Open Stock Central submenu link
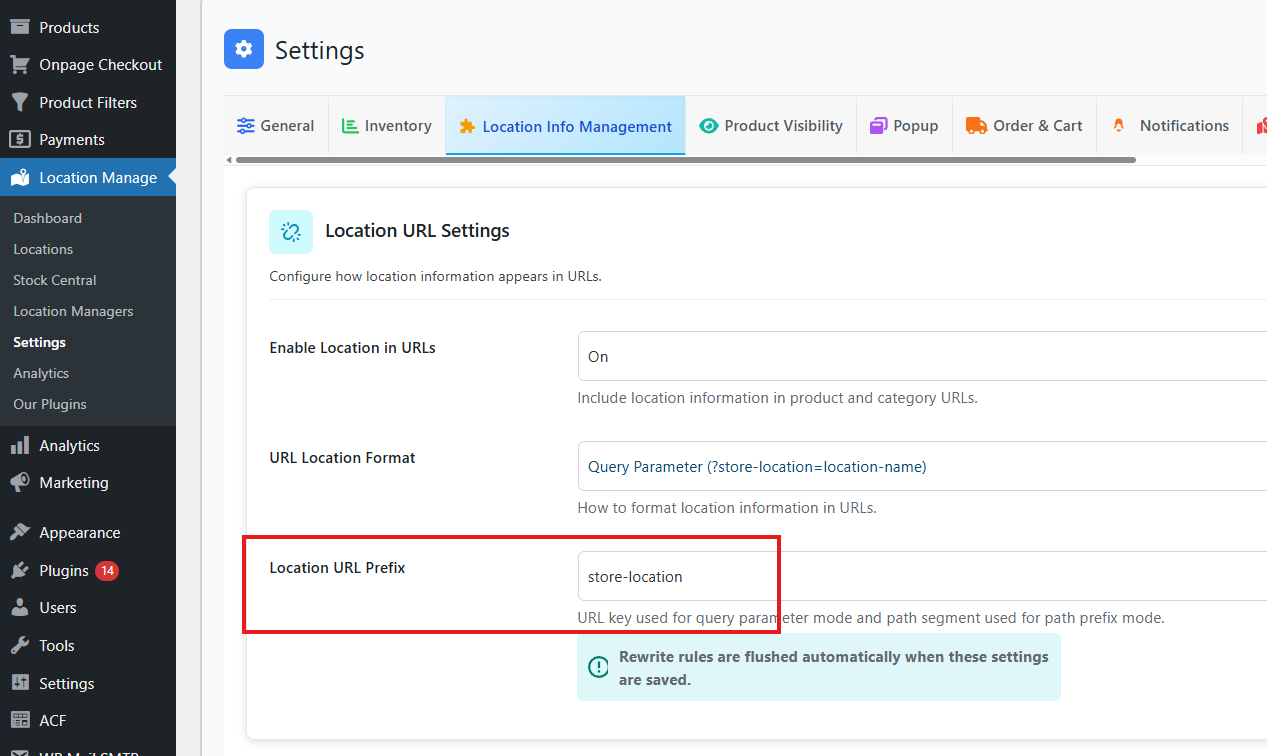1267x756 pixels. coord(55,280)
